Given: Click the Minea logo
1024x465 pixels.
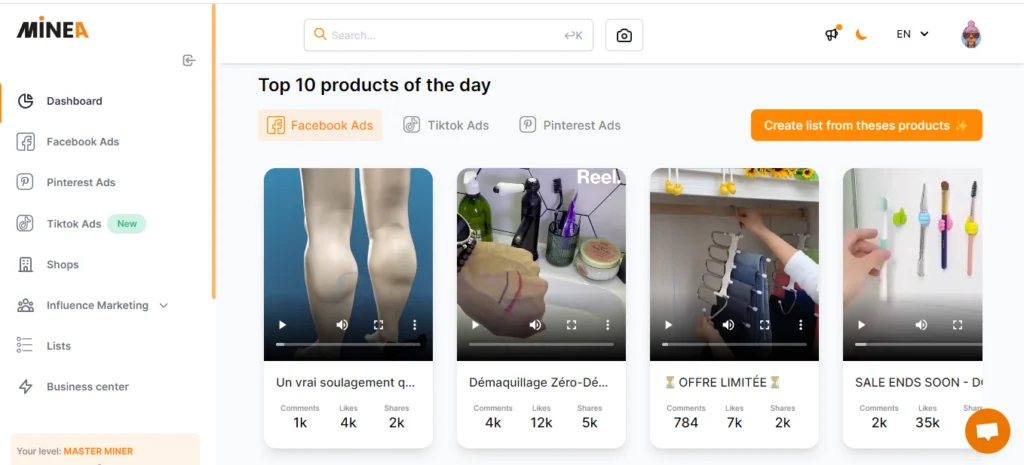Looking at the screenshot, I should point(53,28).
